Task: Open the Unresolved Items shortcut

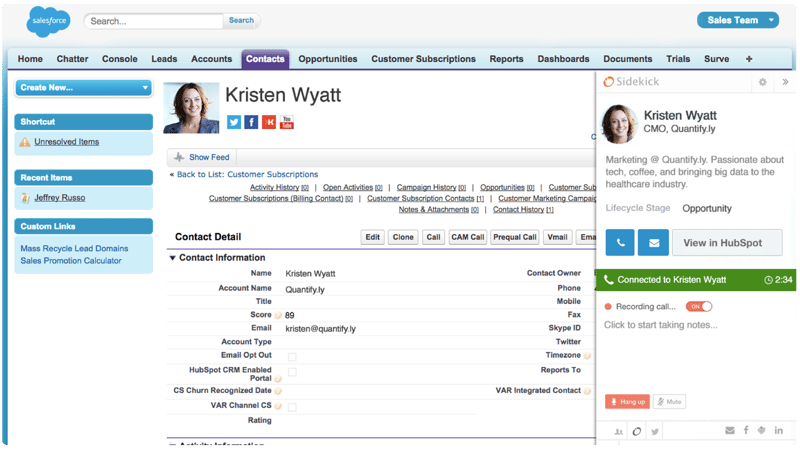Action: 66,142
